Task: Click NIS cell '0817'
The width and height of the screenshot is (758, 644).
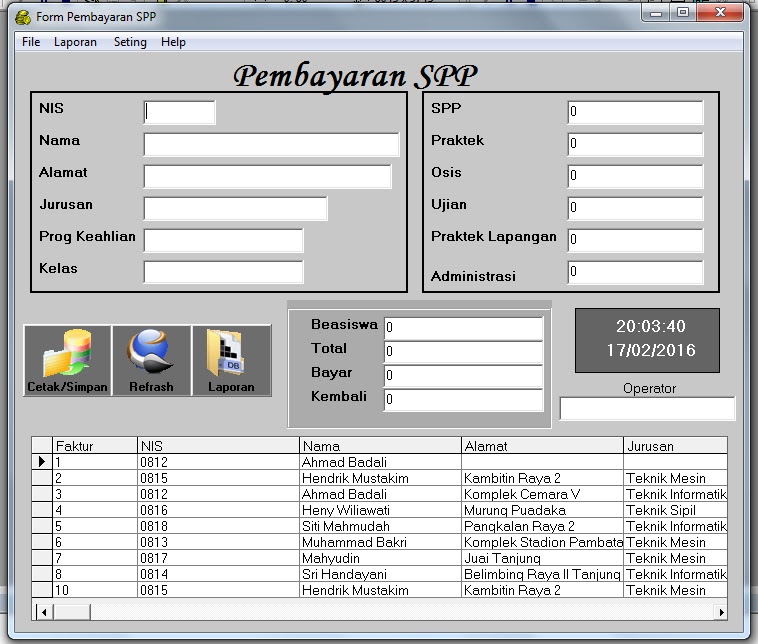Action: point(218,558)
